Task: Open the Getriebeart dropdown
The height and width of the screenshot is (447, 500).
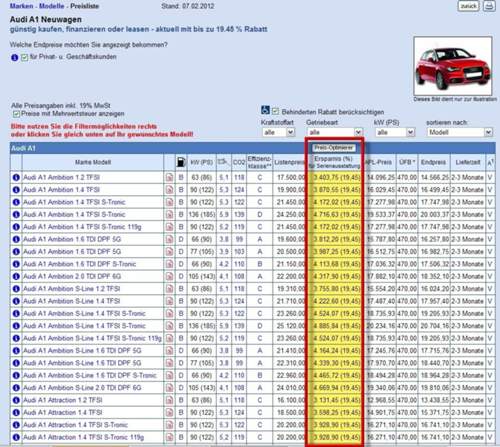Action: click(334, 132)
